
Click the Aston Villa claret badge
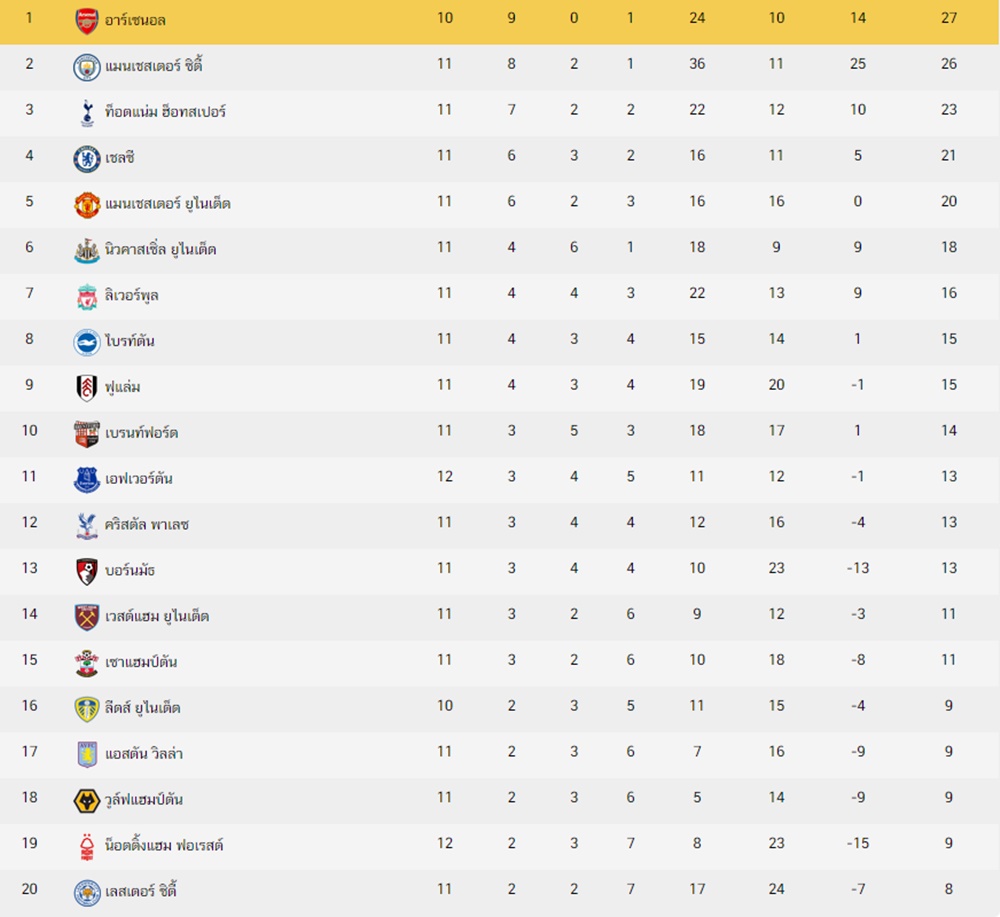(x=87, y=754)
